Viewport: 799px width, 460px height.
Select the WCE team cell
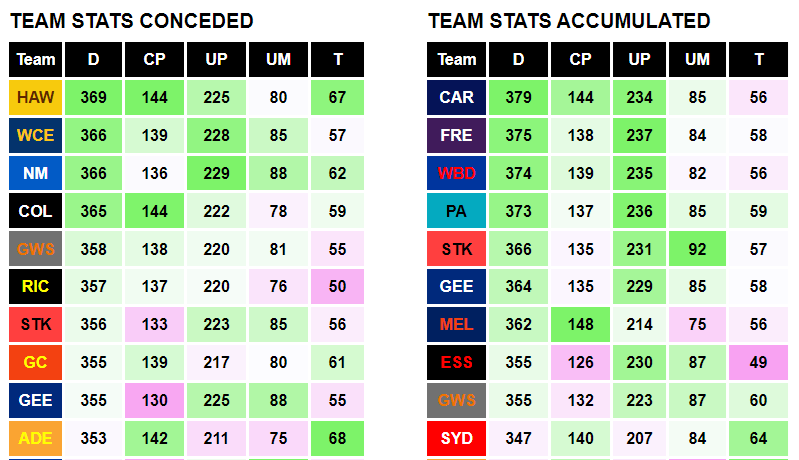[x=35, y=136]
